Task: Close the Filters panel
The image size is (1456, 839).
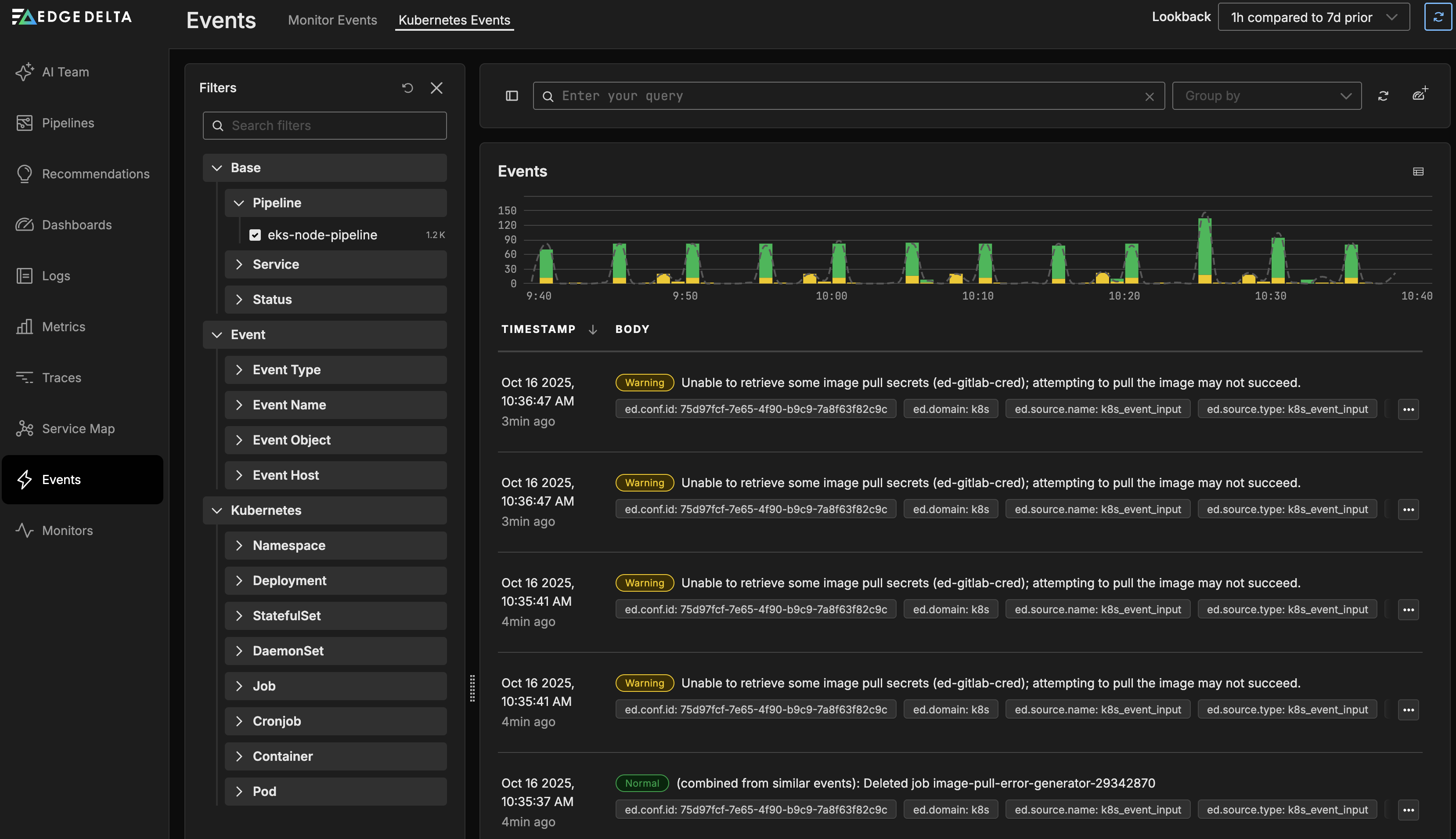Action: tap(436, 87)
